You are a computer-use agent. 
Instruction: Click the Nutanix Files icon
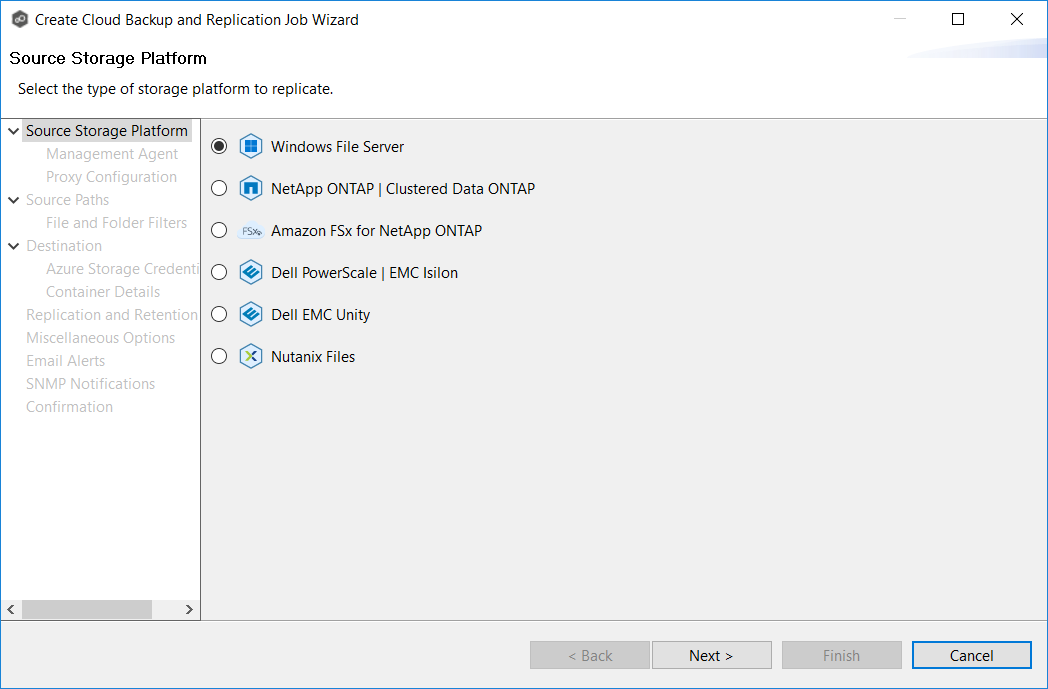tap(251, 357)
